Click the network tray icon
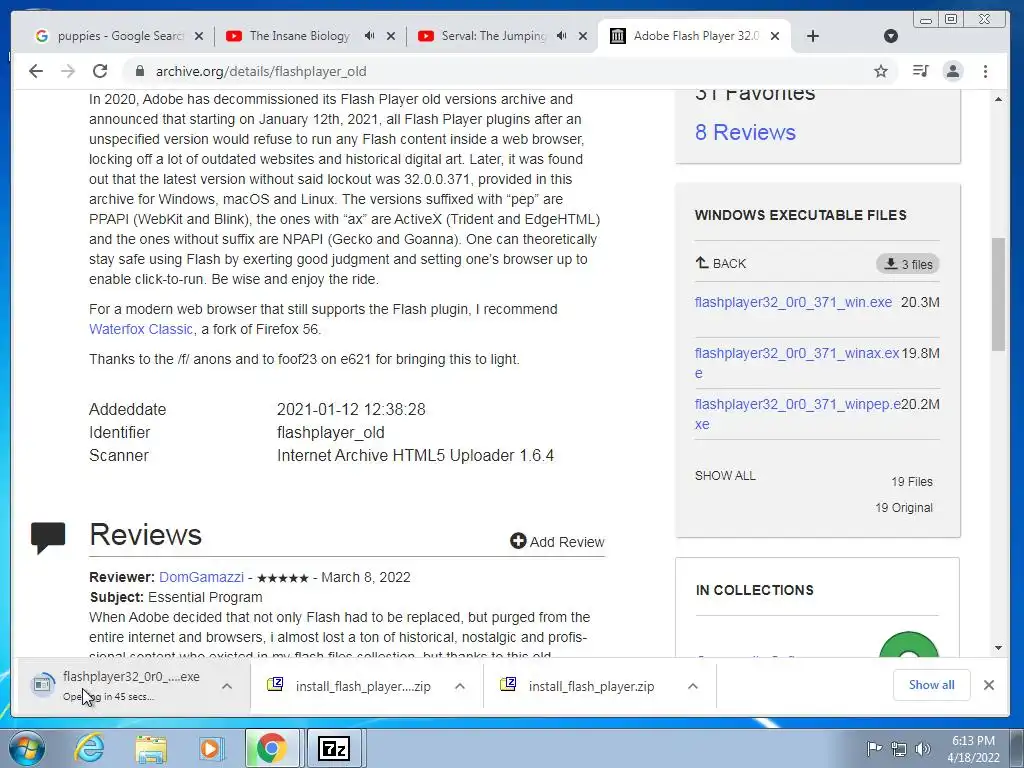Screen dimensions: 1024x768 point(899,748)
